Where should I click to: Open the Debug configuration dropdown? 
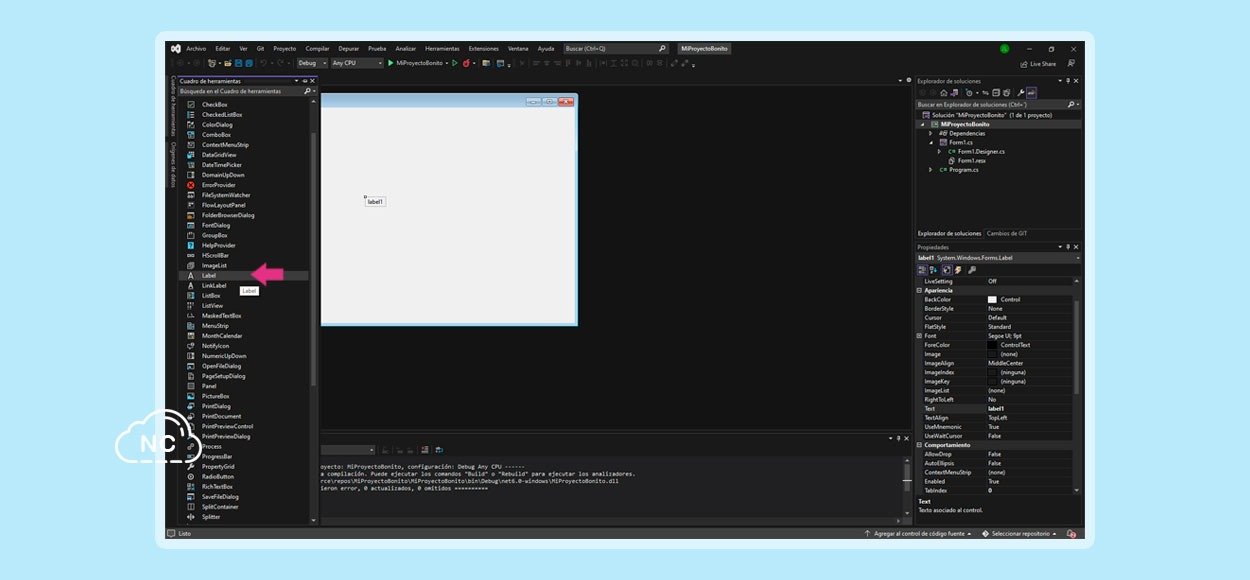tap(312, 63)
